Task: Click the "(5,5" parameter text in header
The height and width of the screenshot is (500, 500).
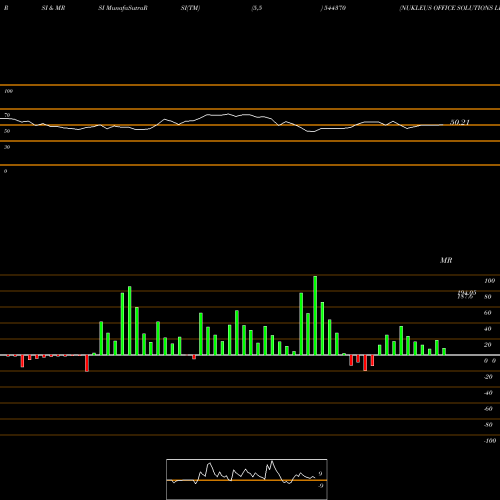Action: pyautogui.click(x=257, y=8)
